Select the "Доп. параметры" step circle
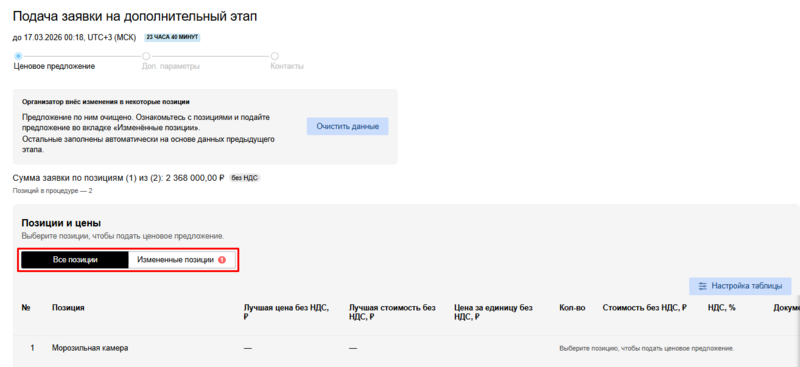This screenshot has width=800, height=367. point(146,56)
